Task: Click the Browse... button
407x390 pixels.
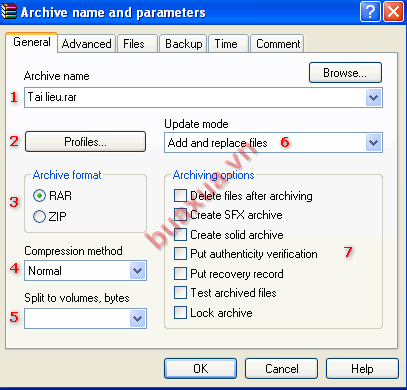Action: coord(345,73)
